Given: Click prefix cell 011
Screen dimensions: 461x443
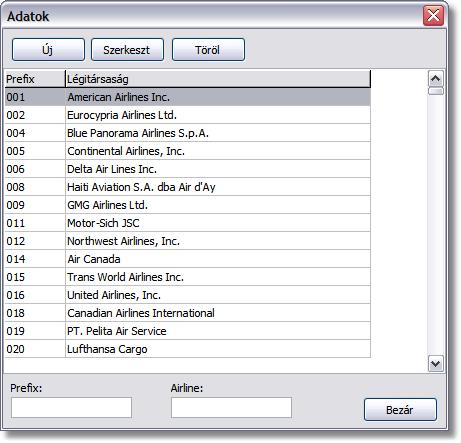Looking at the screenshot, I should click(35, 223).
